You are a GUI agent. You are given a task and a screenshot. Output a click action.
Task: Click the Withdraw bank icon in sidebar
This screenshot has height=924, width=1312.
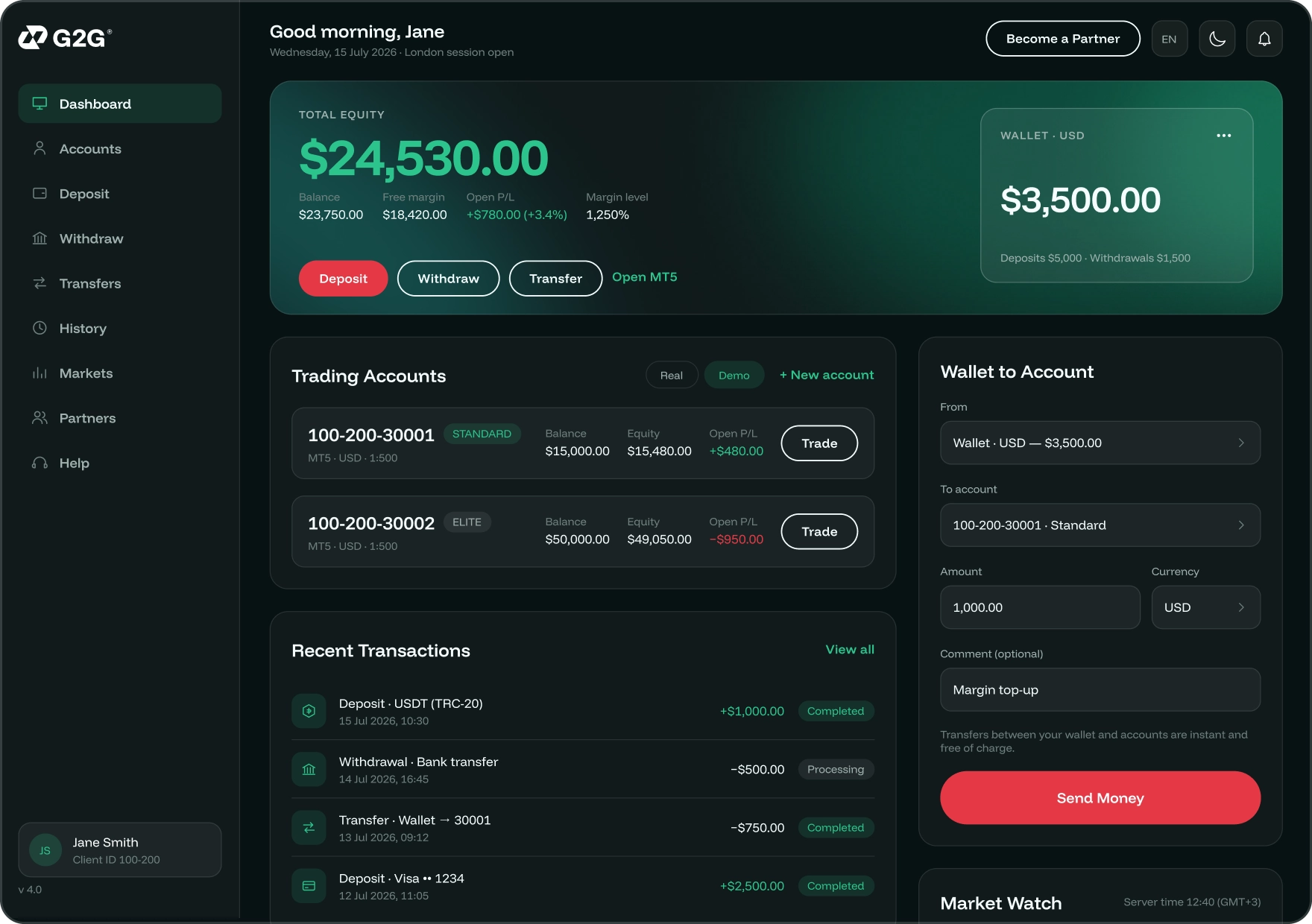tap(40, 238)
